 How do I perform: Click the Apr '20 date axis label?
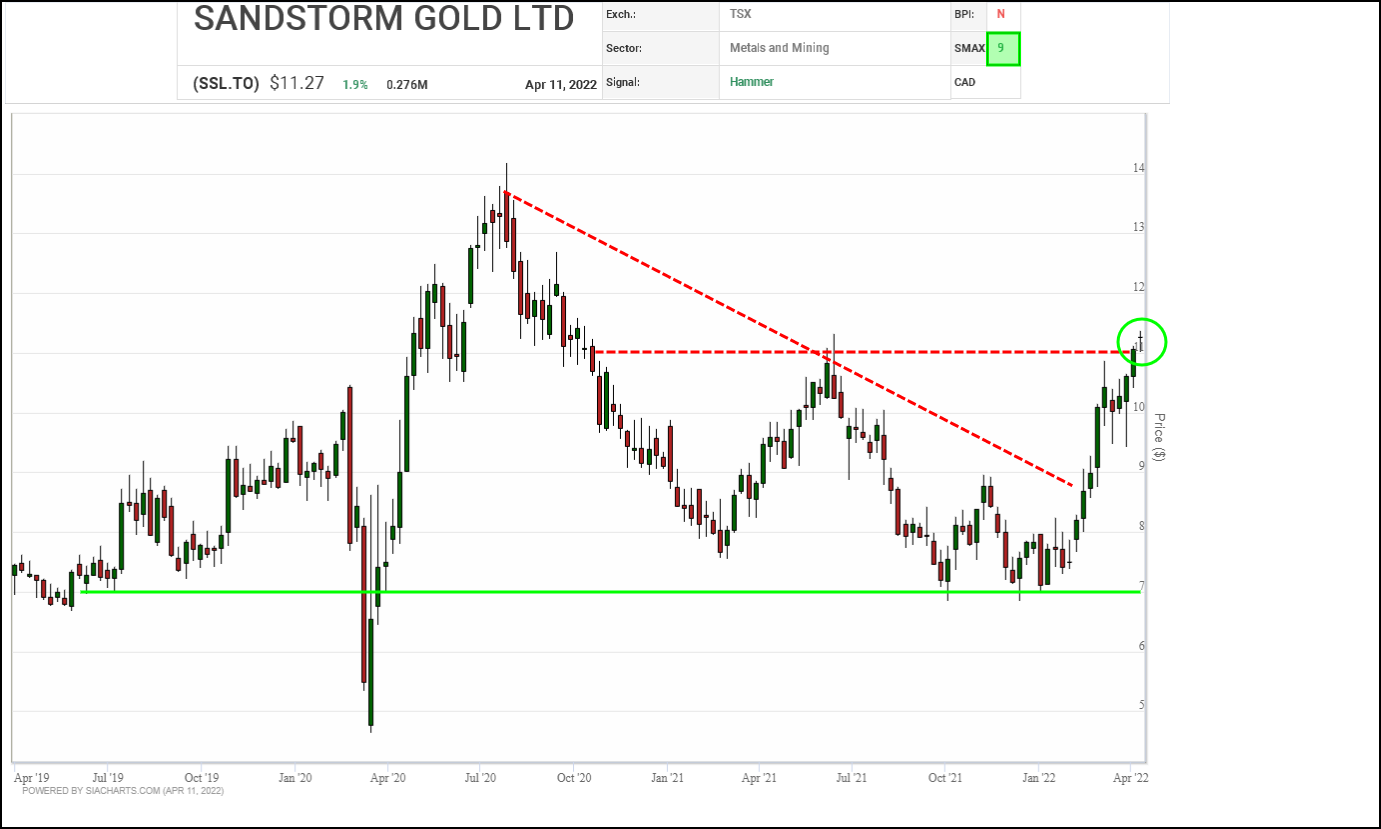388,777
